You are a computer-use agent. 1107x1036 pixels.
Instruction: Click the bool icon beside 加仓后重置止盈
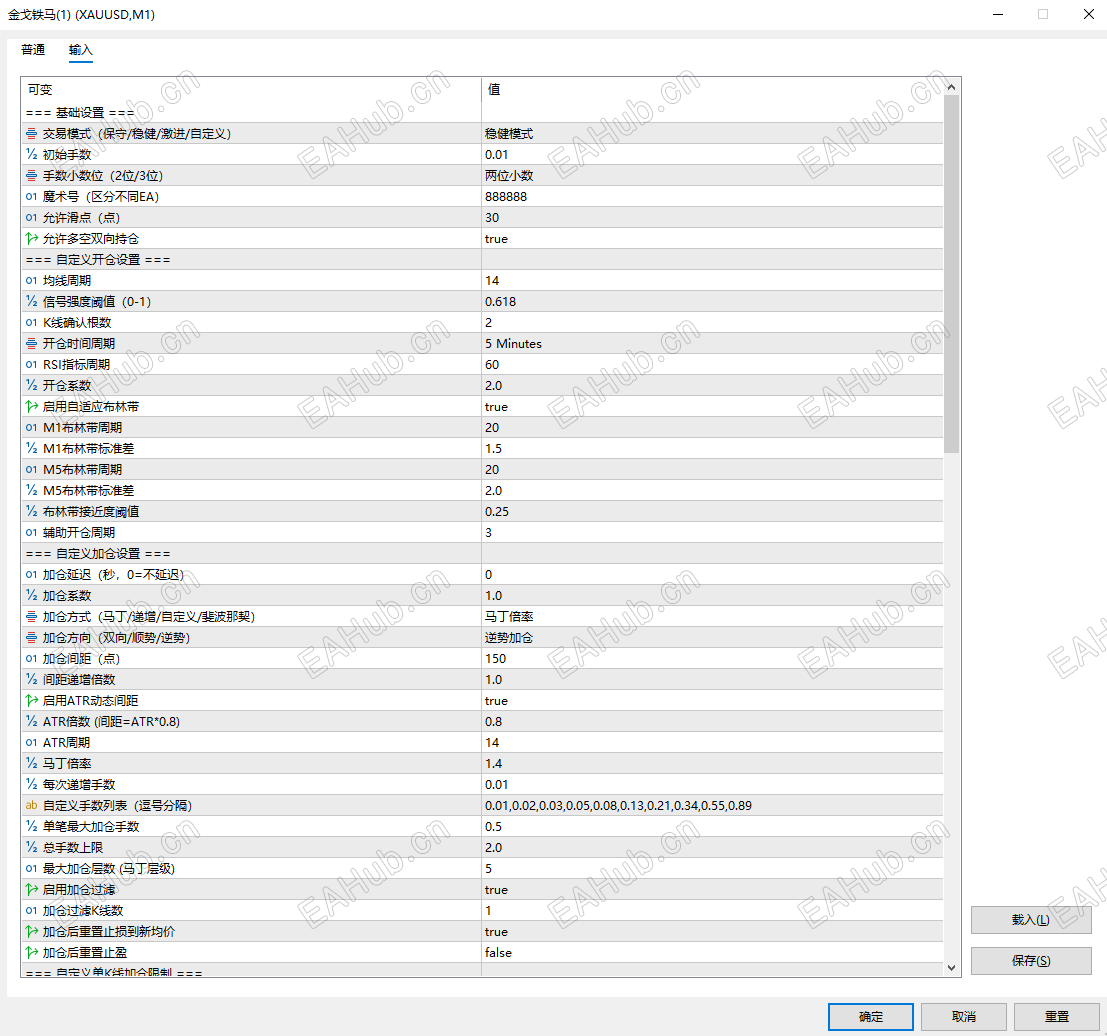[x=31, y=952]
